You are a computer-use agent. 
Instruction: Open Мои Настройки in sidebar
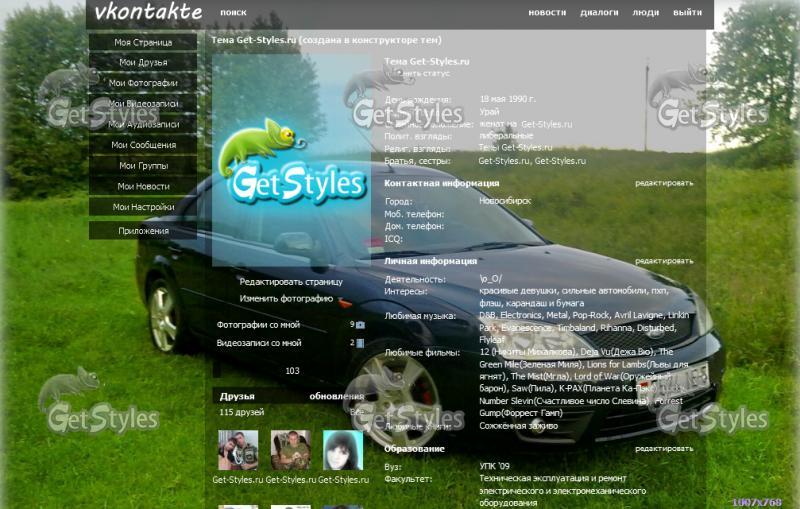pos(143,207)
